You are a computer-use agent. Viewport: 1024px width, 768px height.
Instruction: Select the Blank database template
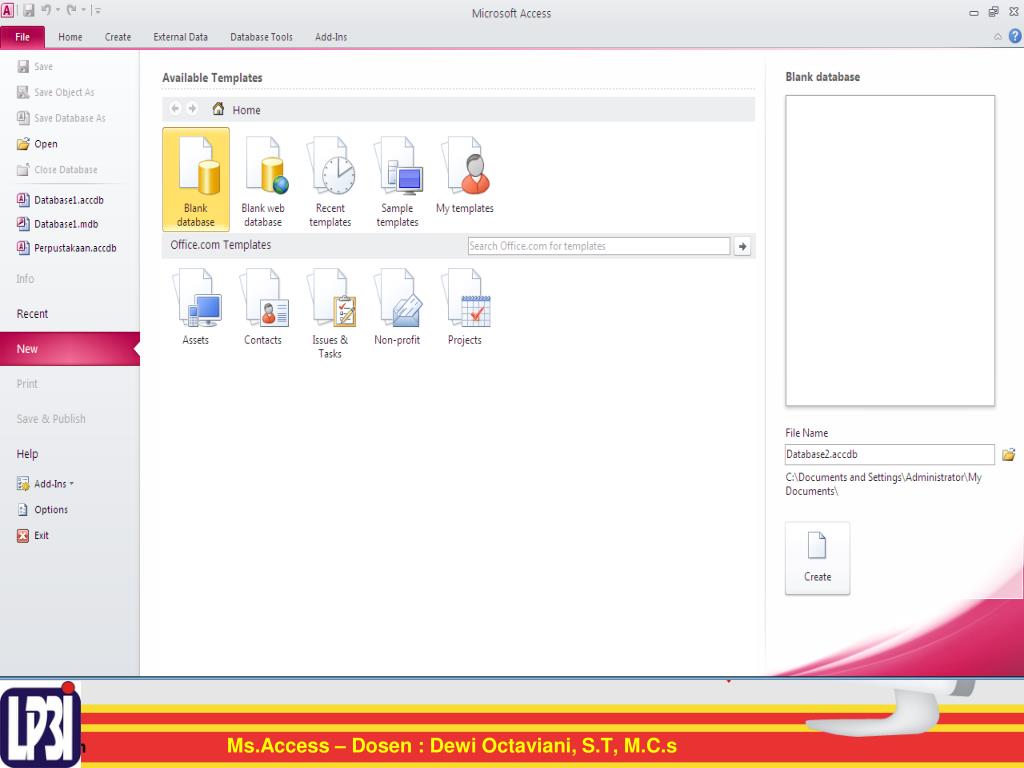195,180
